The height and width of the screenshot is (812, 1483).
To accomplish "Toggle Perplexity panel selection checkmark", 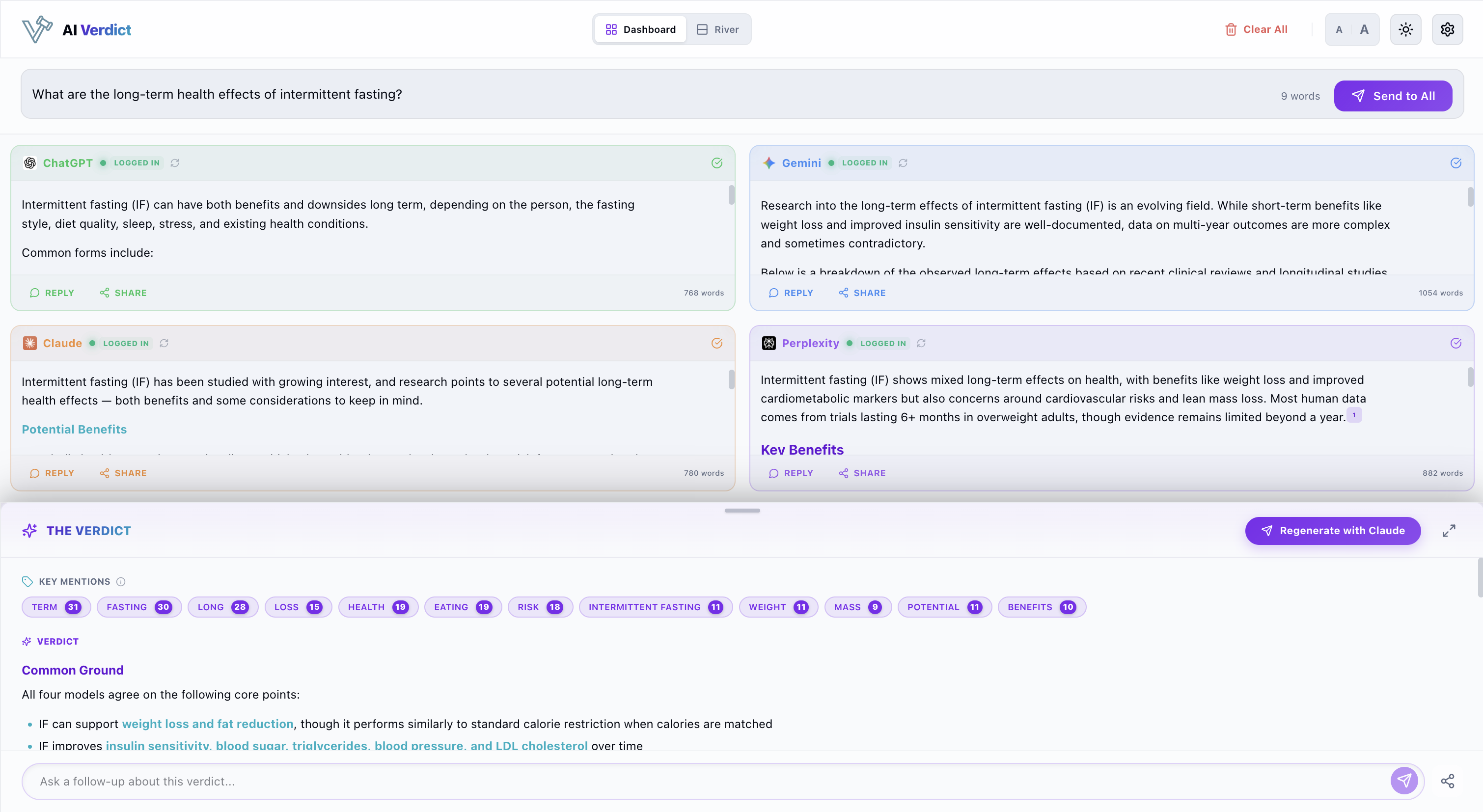I will pyautogui.click(x=1456, y=343).
